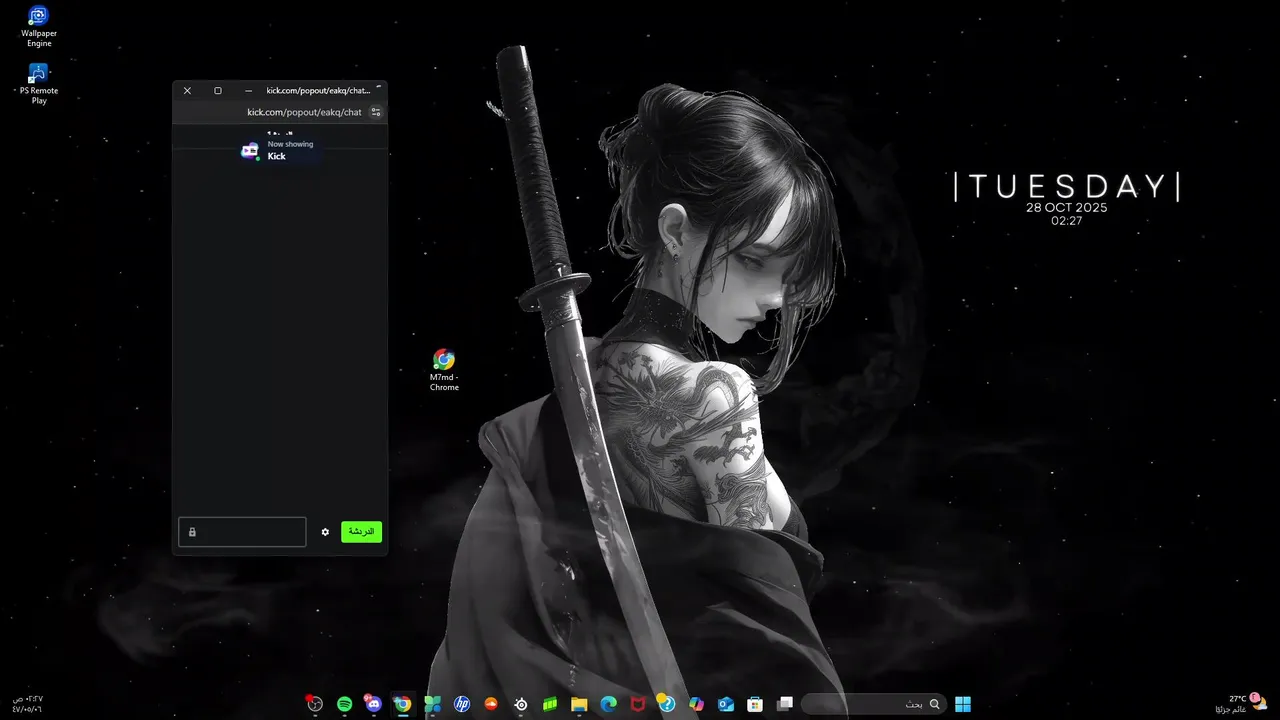Minimize the Kick chat popout window
Screen dimensions: 1280x720
tap(249, 90)
